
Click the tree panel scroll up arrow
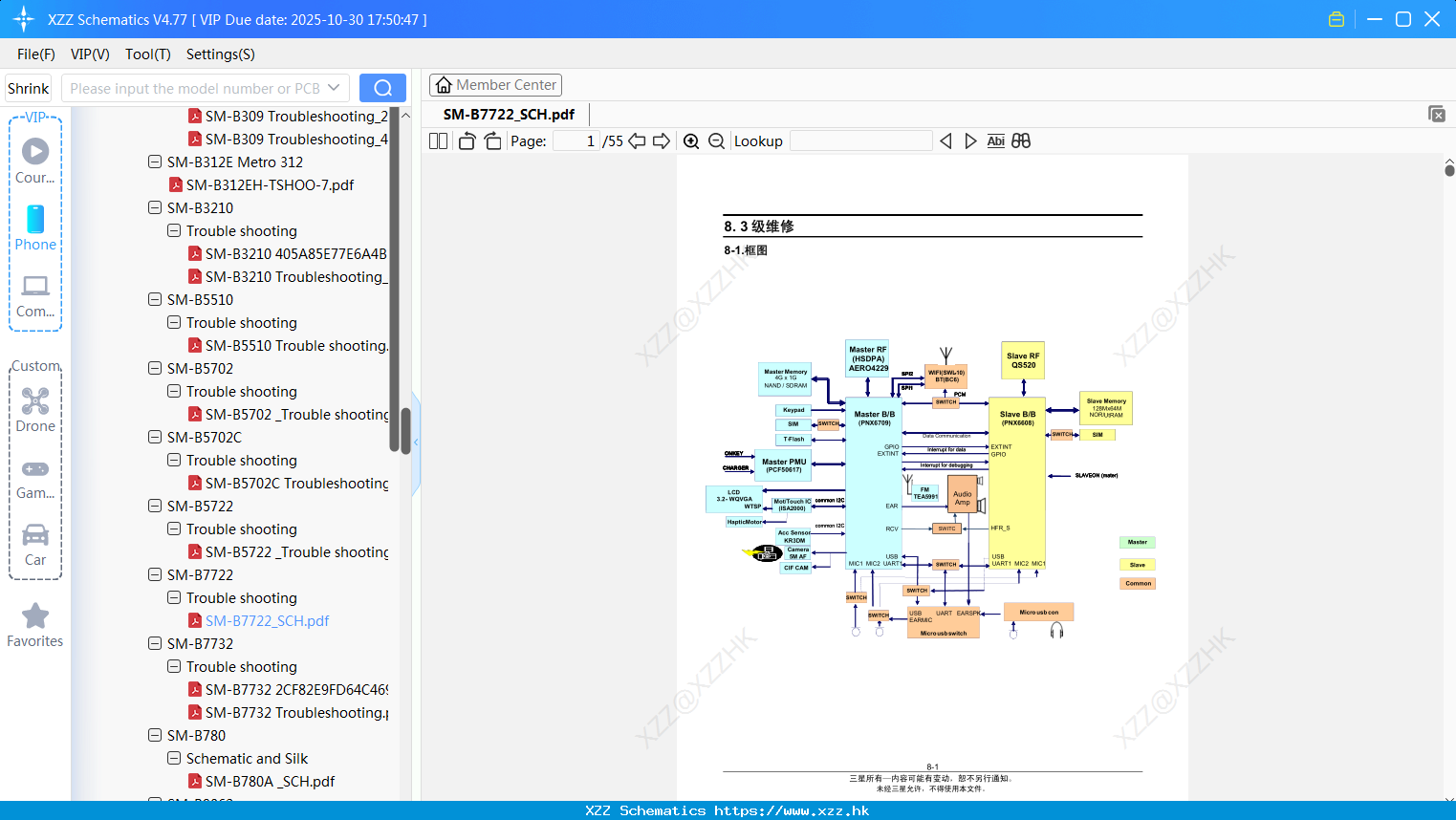click(405, 116)
